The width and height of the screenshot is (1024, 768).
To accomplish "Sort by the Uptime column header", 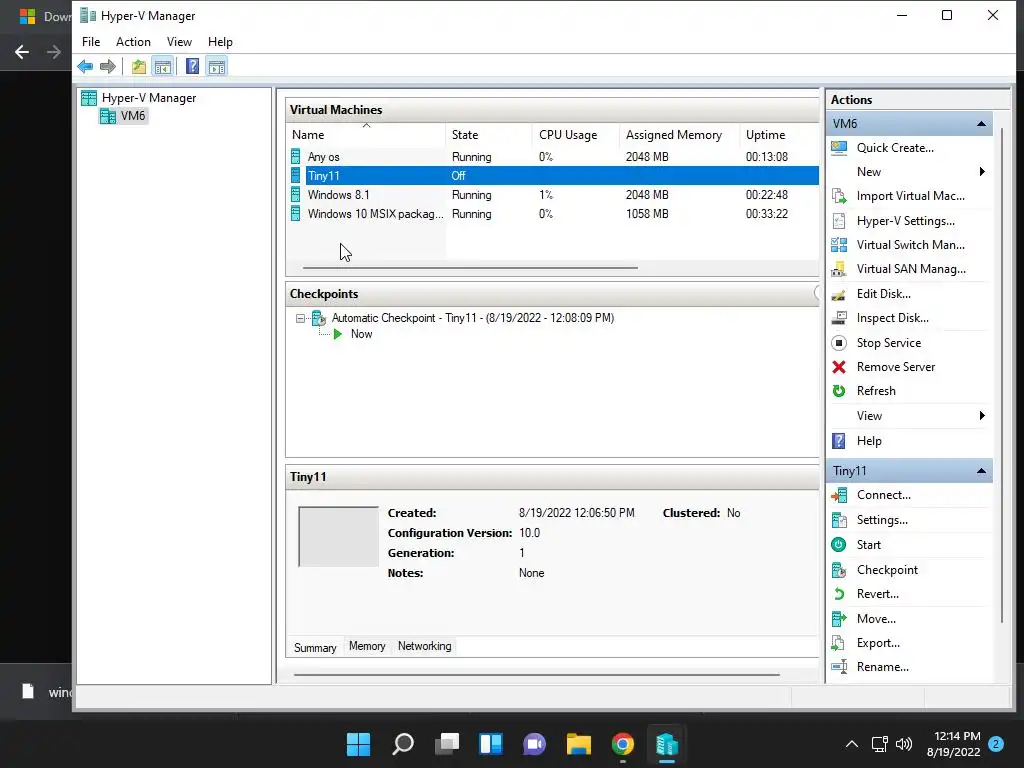I will tap(779, 135).
